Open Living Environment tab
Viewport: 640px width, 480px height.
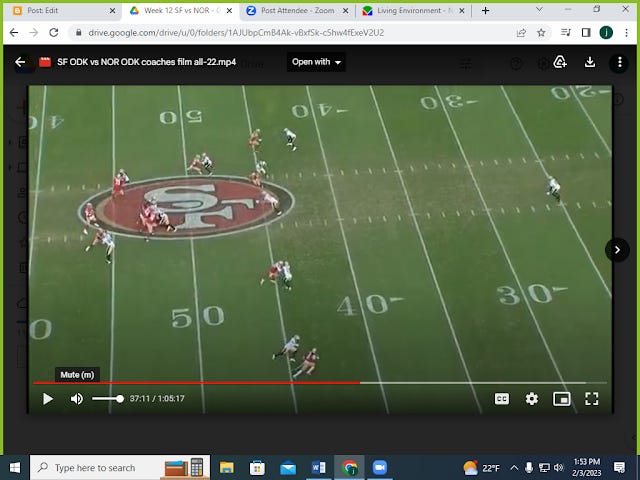pos(414,11)
